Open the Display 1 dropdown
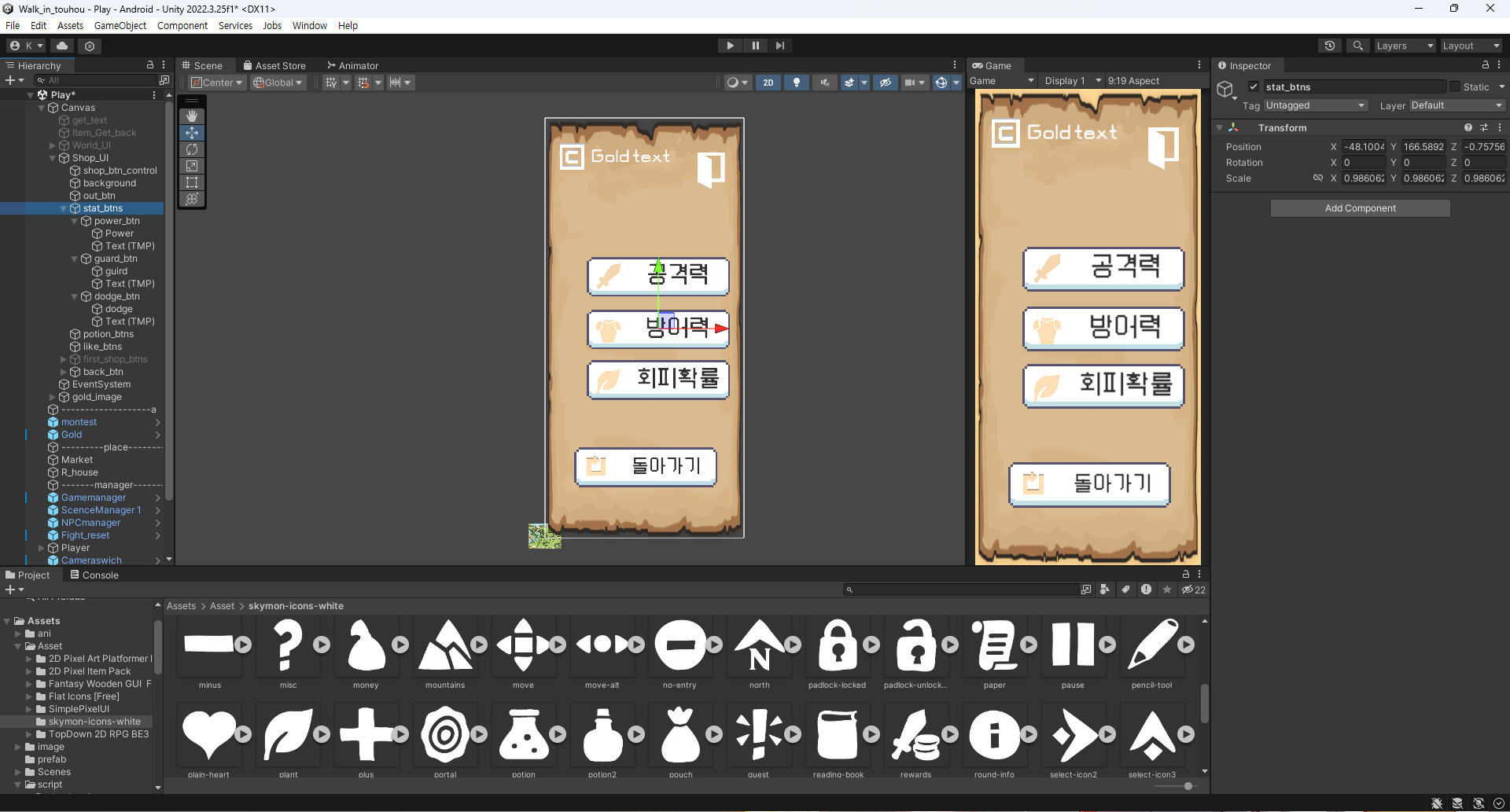 click(1073, 81)
